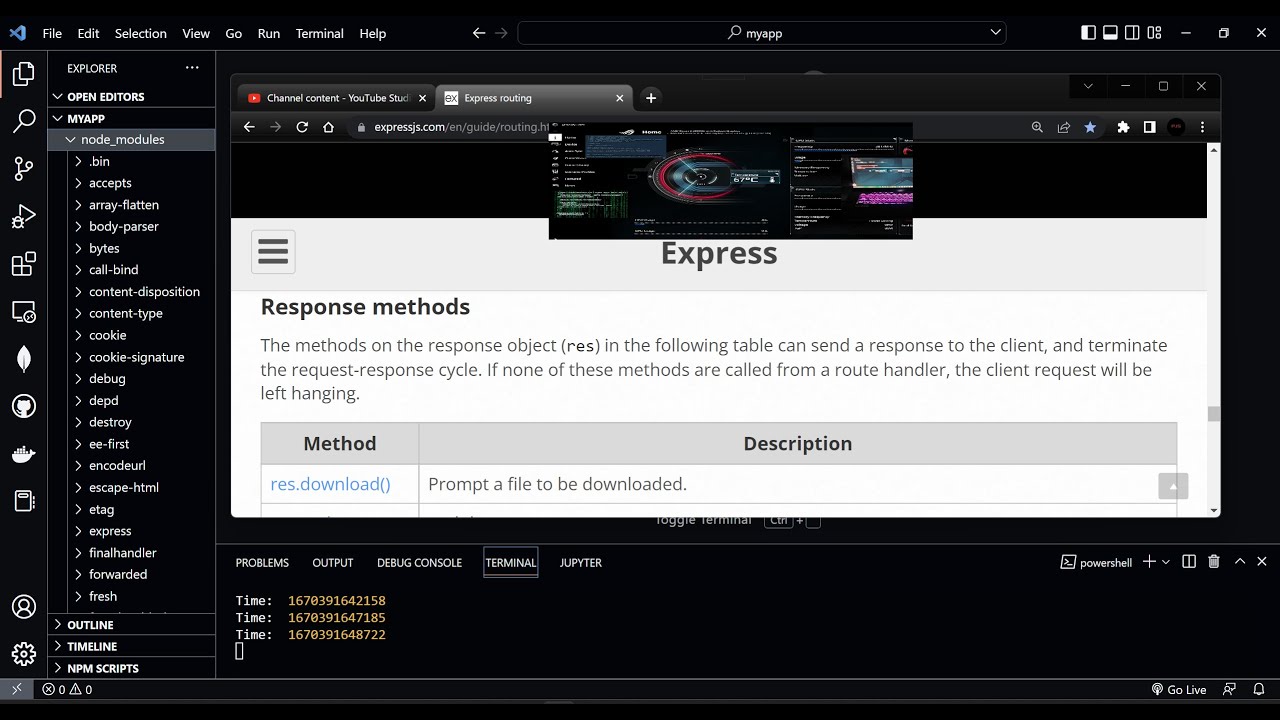
Task: Expand NPM SCRIPTS section
Action: [x=132, y=668]
